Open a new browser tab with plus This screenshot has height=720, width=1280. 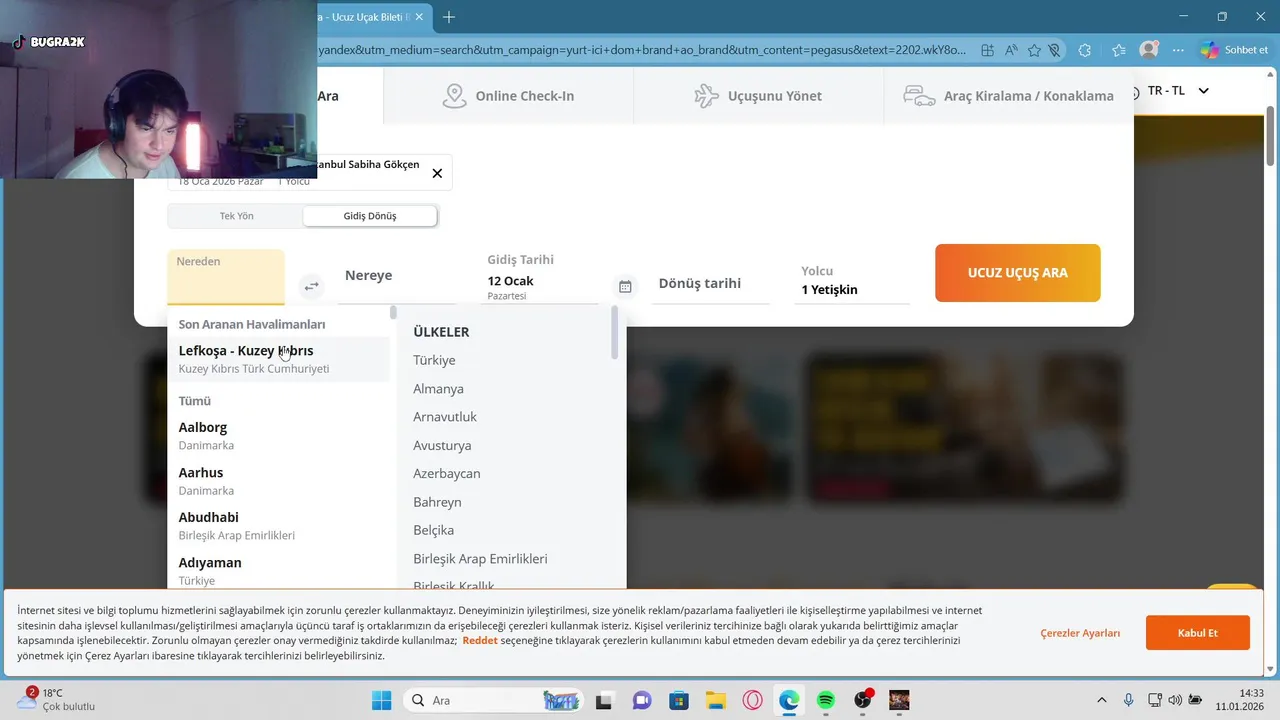point(449,17)
